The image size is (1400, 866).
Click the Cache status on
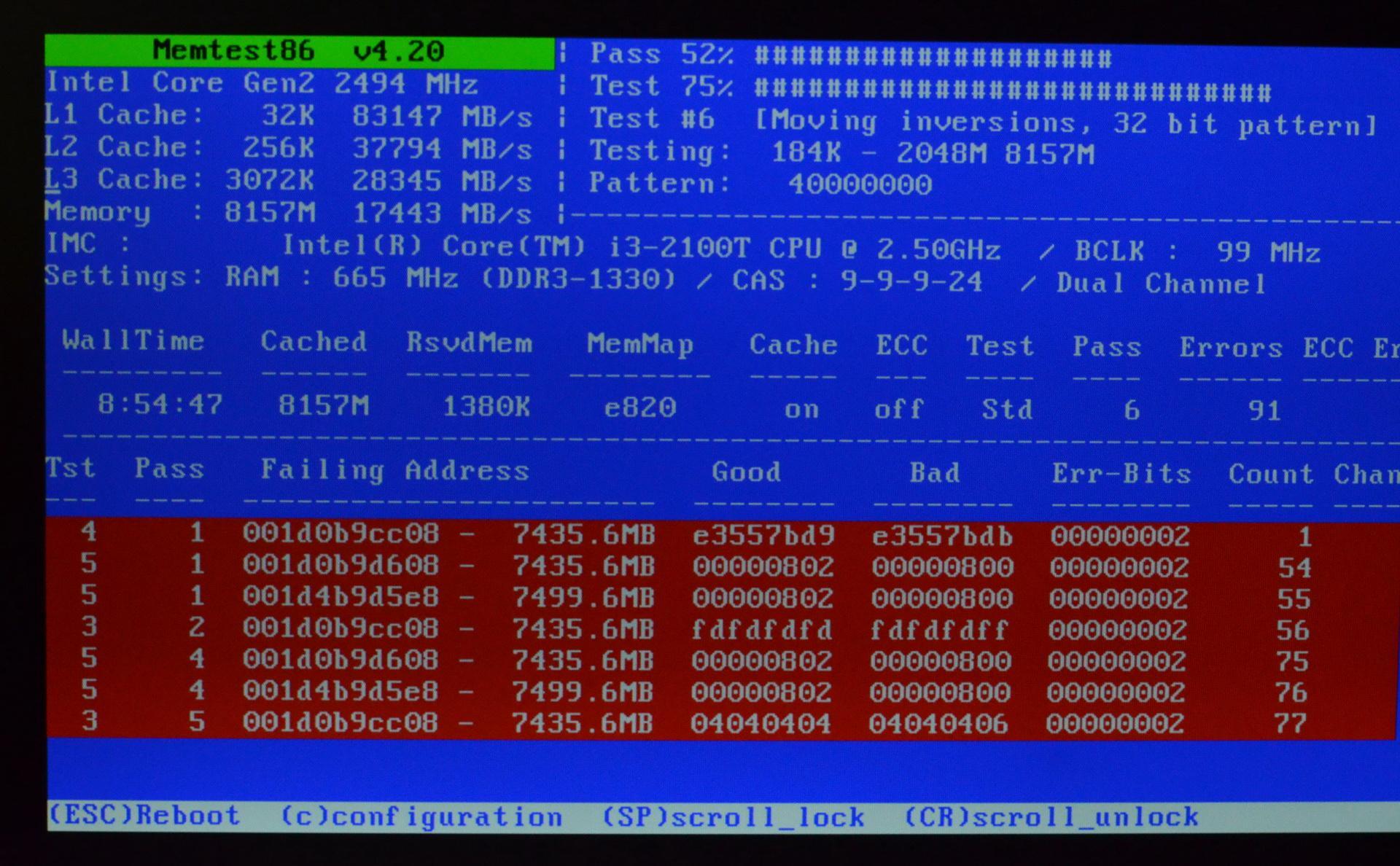click(801, 410)
